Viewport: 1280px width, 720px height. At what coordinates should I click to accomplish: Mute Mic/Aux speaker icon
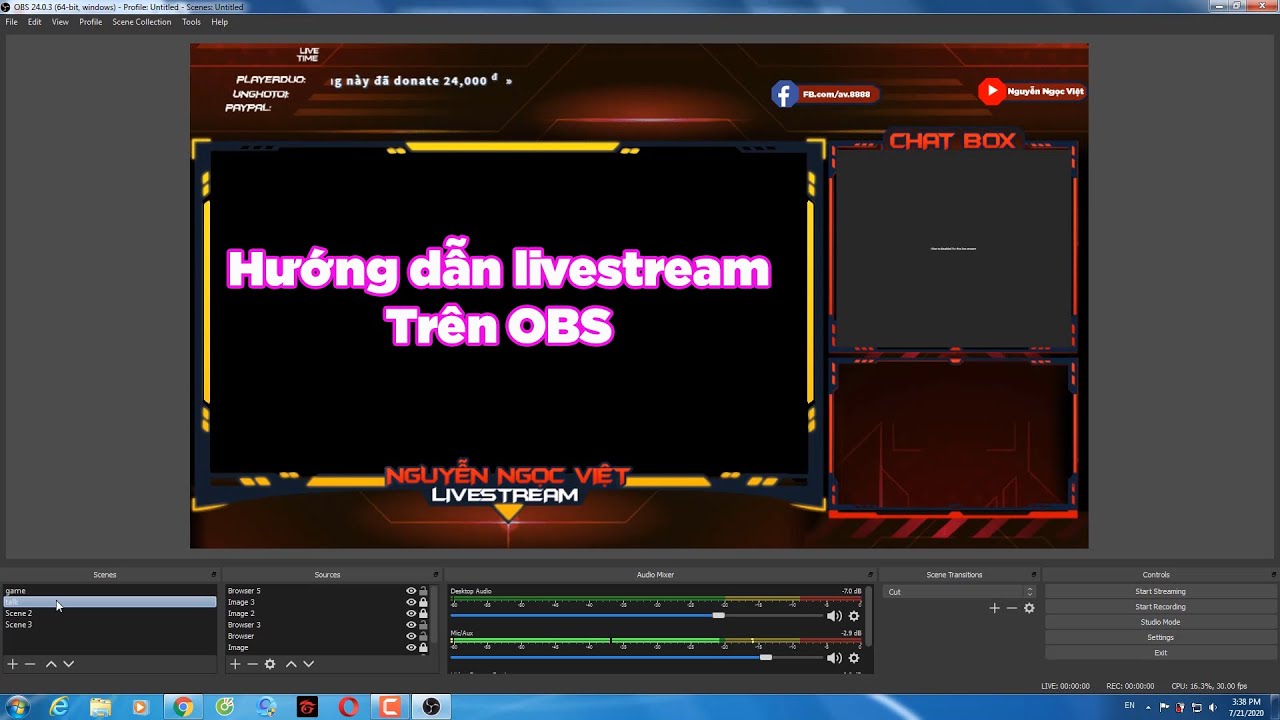point(834,658)
